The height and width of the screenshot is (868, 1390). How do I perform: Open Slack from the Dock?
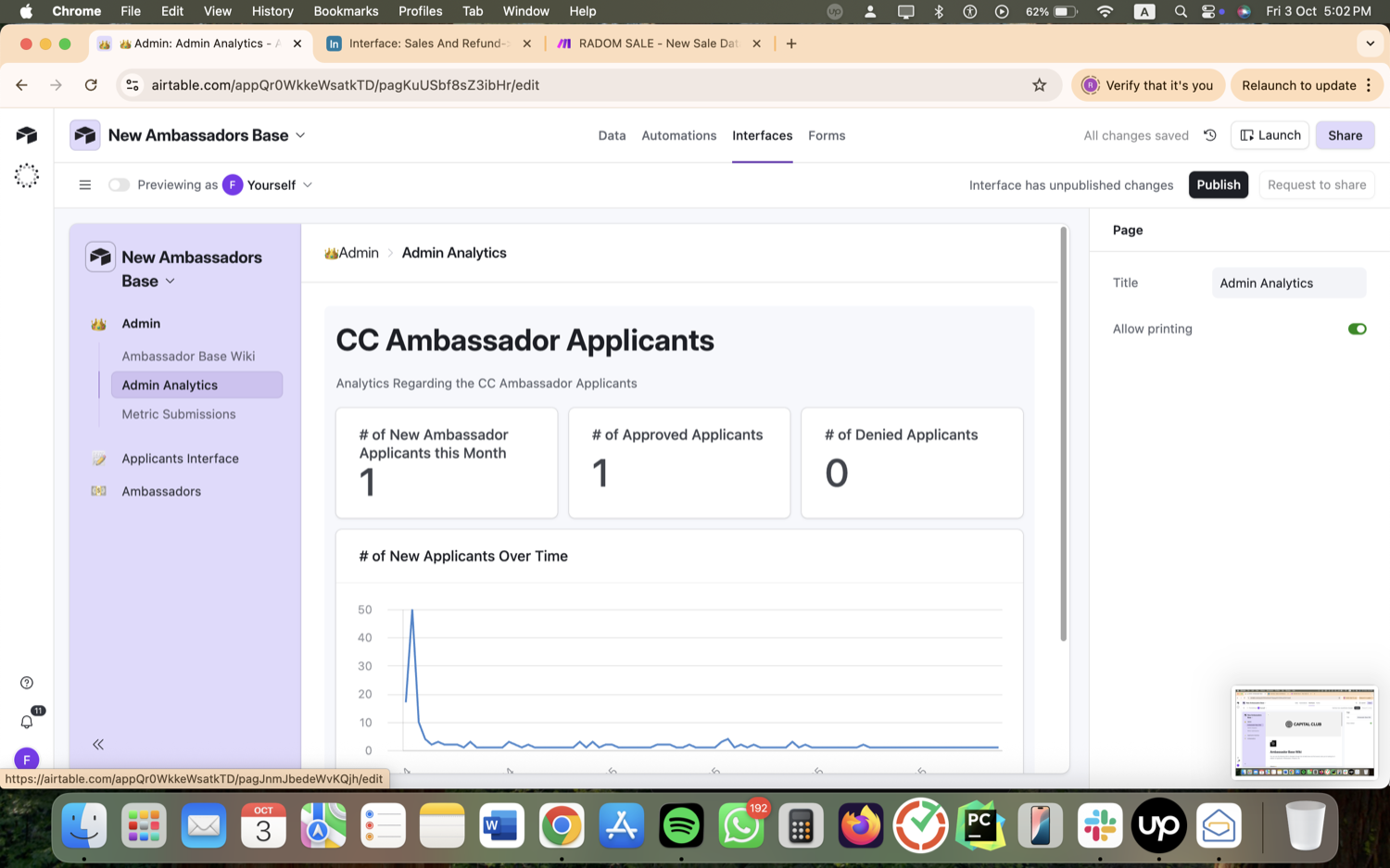1100,824
